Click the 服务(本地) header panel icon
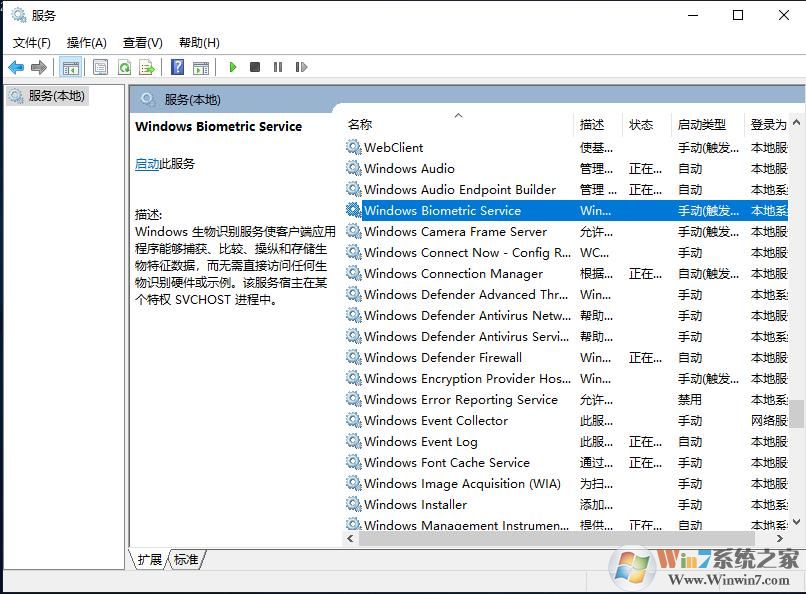Viewport: 806px width, 594px height. point(148,99)
